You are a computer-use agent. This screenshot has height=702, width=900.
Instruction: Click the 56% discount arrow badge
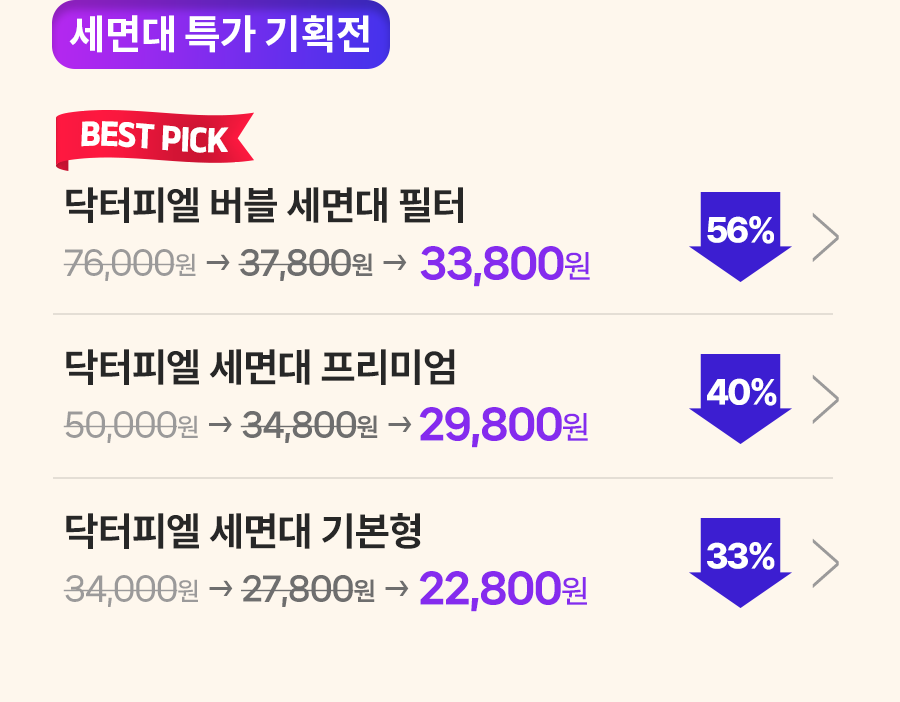[740, 236]
